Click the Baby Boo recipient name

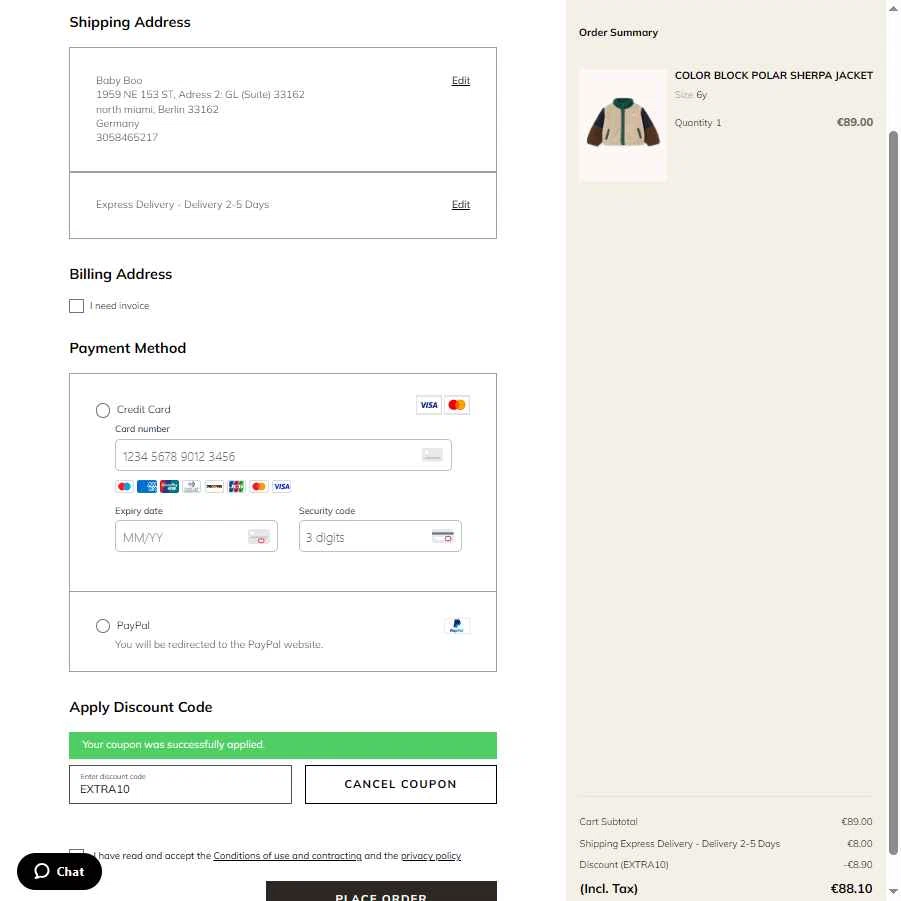point(119,80)
